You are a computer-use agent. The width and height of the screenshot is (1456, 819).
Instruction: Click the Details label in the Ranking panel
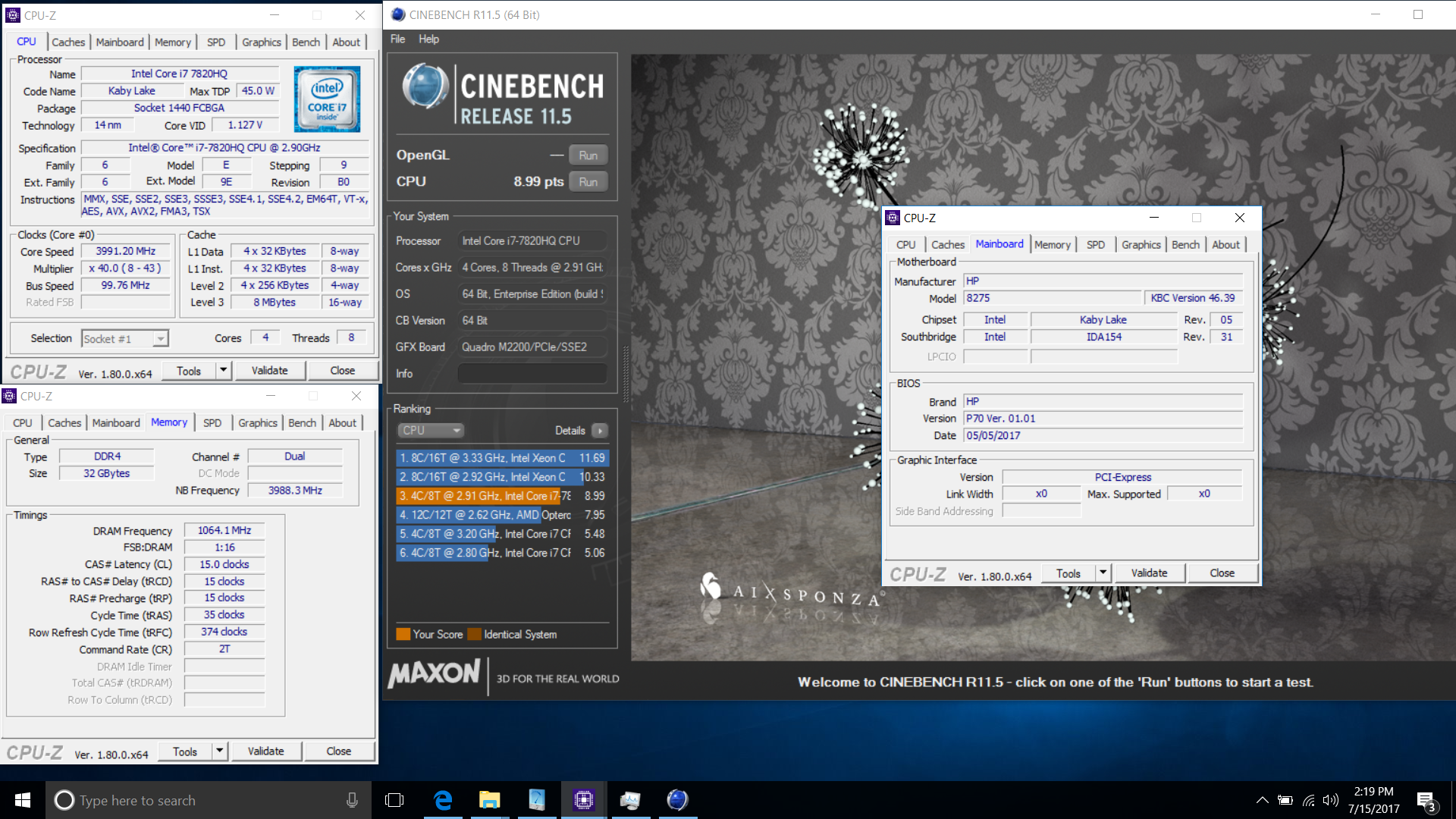[570, 431]
